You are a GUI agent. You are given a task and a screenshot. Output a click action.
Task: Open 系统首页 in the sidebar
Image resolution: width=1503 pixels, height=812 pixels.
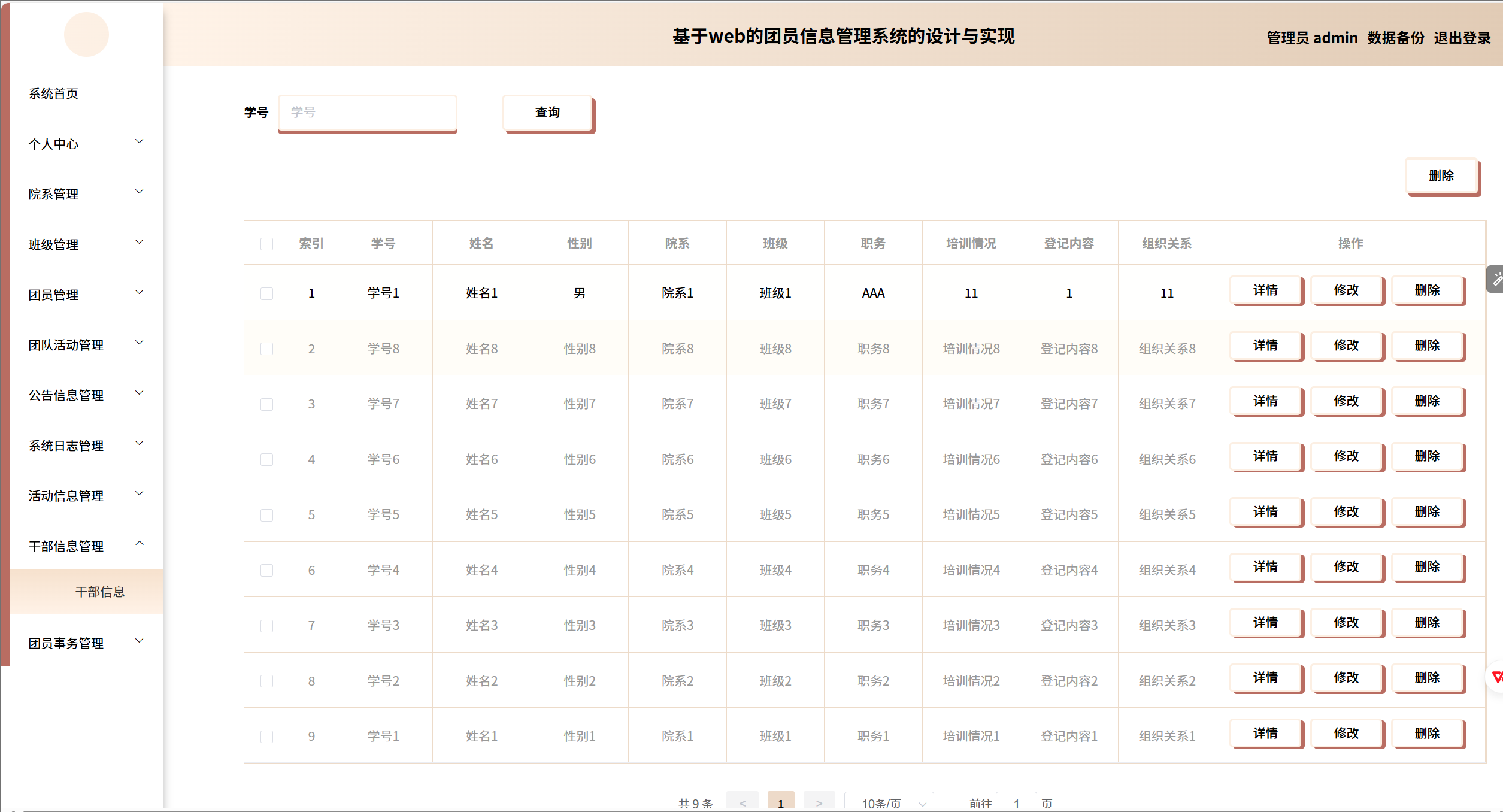pyautogui.click(x=54, y=93)
